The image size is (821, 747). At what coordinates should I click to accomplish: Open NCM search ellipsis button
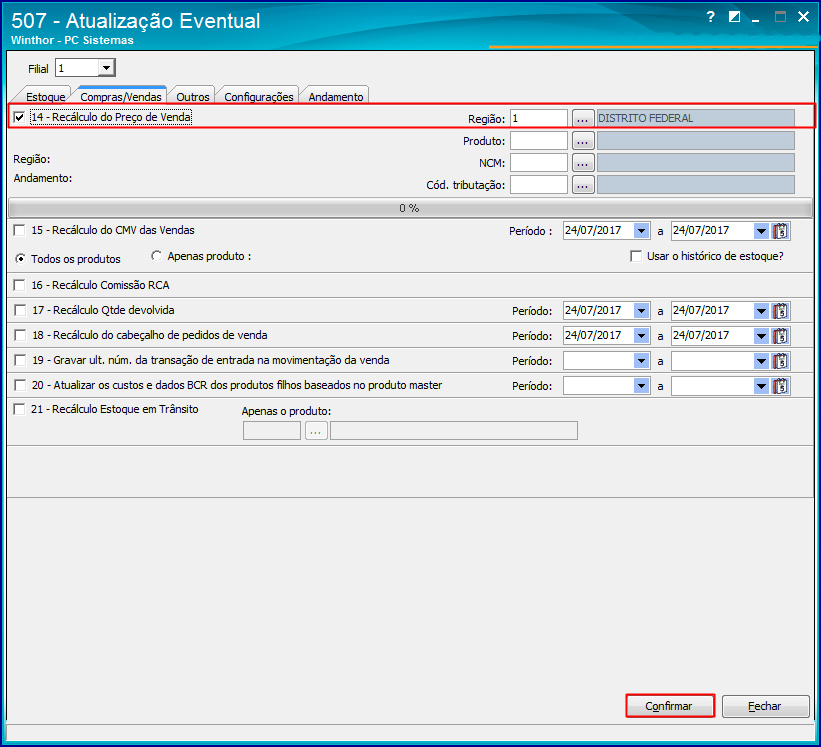point(583,163)
